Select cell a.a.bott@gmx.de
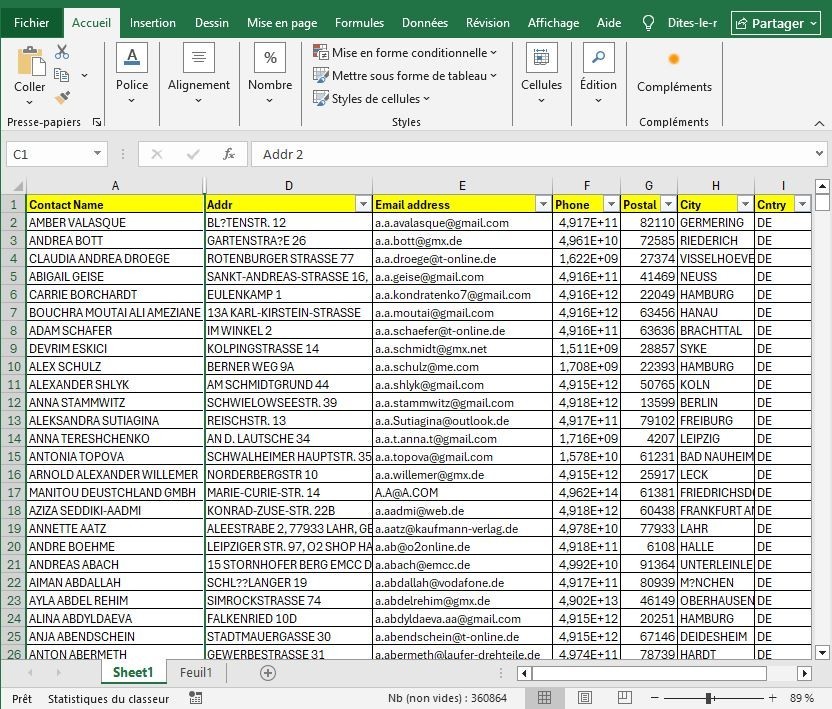This screenshot has width=832, height=709. click(462, 241)
